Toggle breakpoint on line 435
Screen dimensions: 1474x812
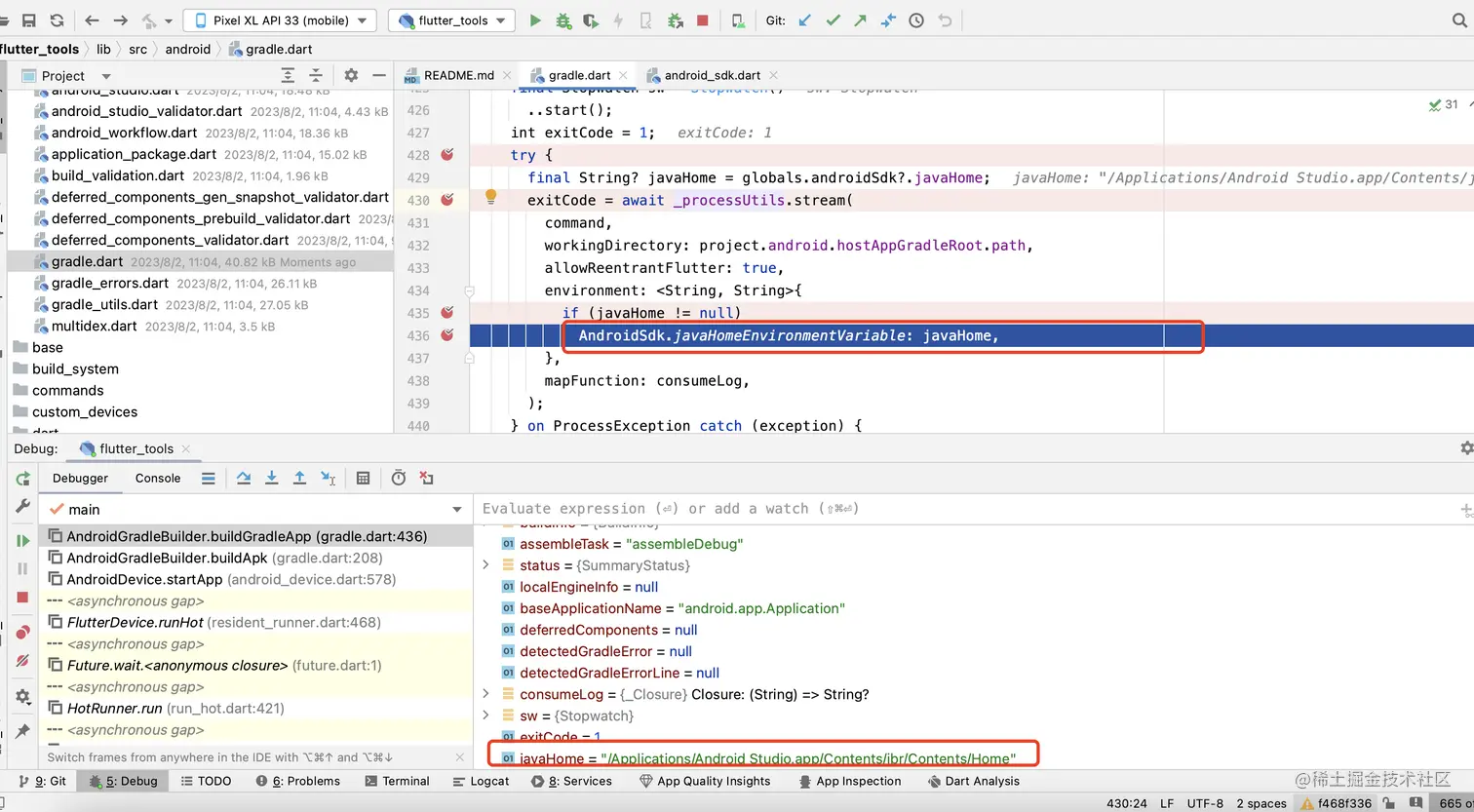click(x=447, y=313)
